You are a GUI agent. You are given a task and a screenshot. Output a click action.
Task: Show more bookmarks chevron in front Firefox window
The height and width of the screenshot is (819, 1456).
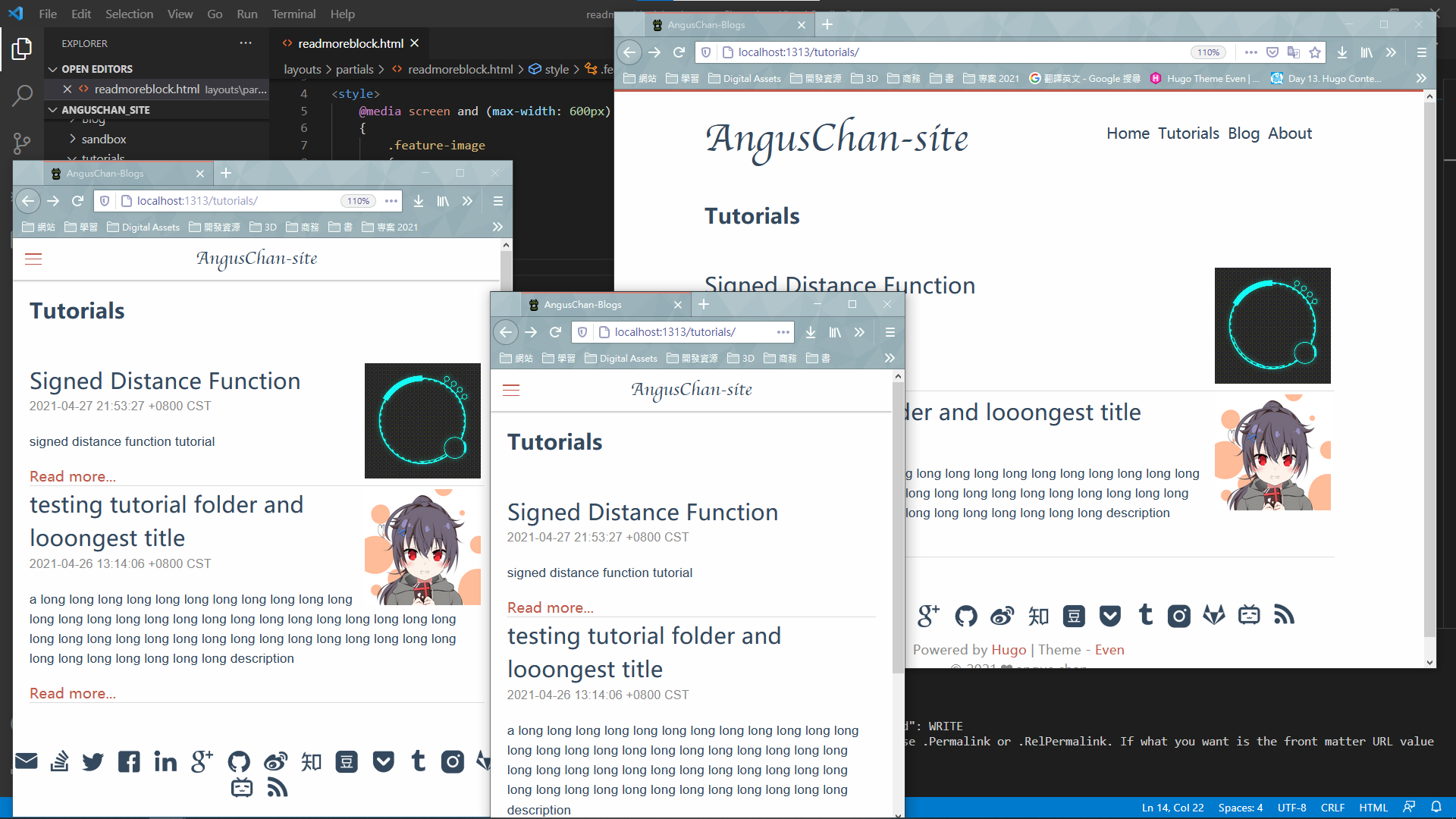[890, 358]
